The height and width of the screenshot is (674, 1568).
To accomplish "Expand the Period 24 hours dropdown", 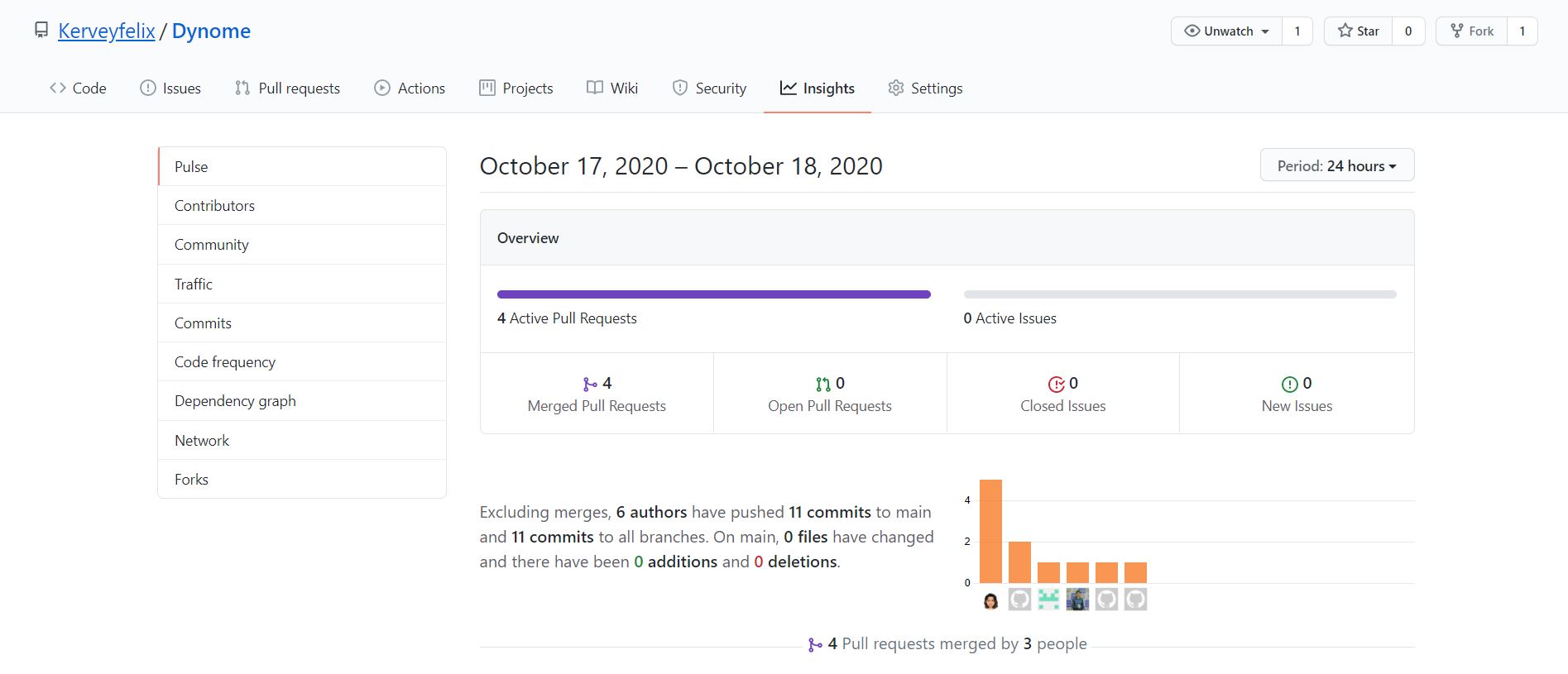I will coord(1336,165).
